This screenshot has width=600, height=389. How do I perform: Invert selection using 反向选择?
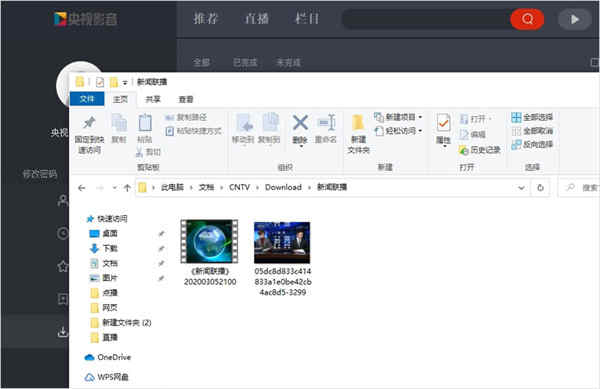[532, 145]
